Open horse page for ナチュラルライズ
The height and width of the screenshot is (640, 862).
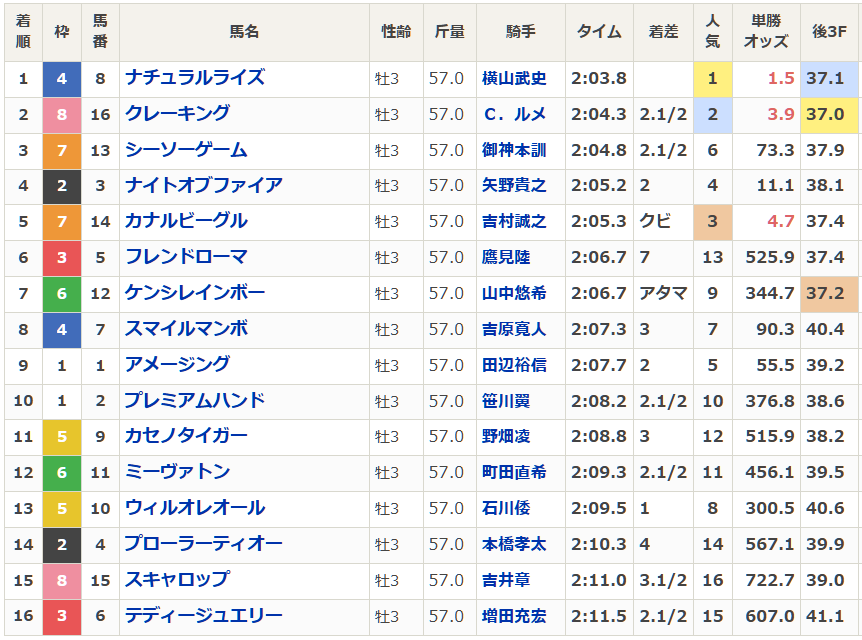coord(195,78)
